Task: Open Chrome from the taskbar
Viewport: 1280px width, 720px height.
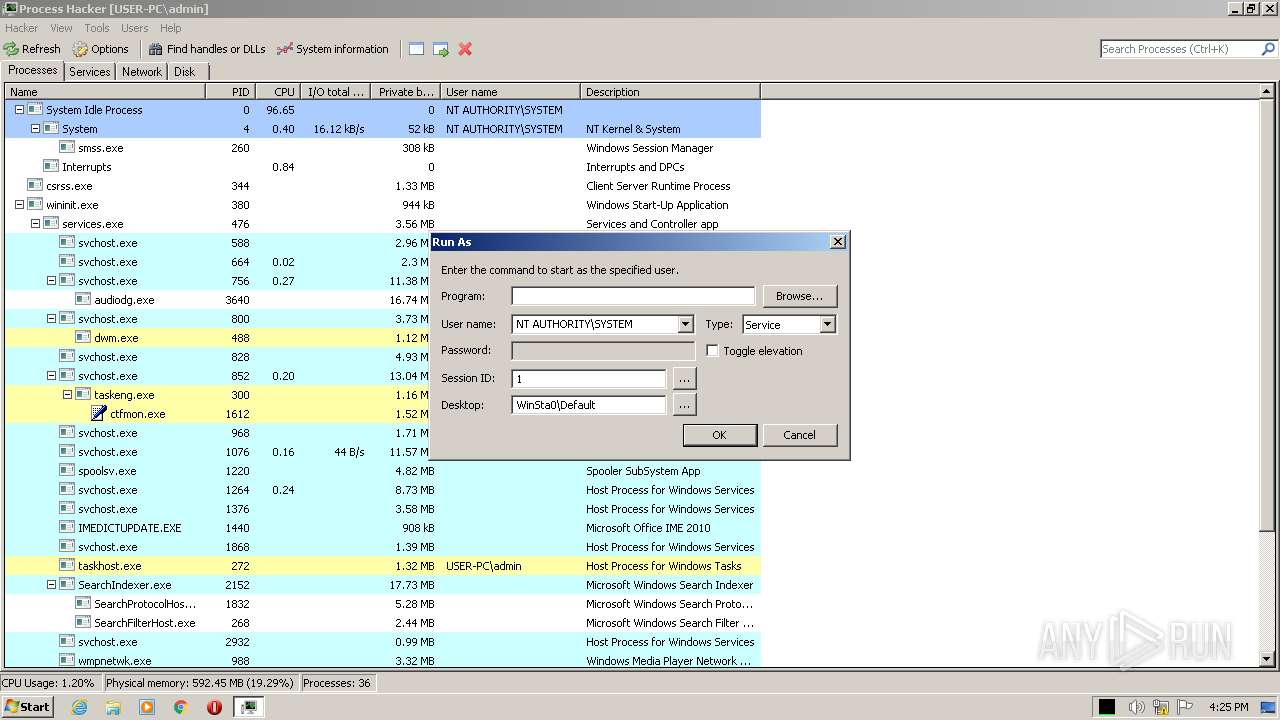Action: (x=181, y=707)
